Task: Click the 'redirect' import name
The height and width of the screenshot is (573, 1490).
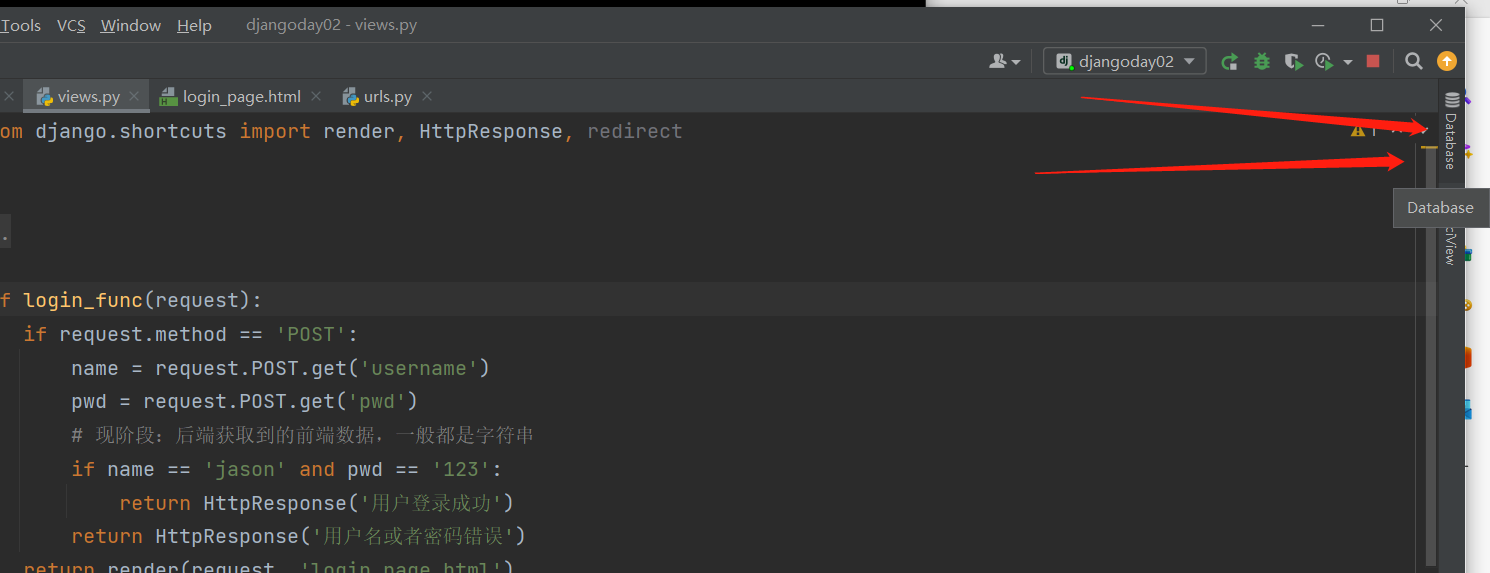Action: (635, 131)
